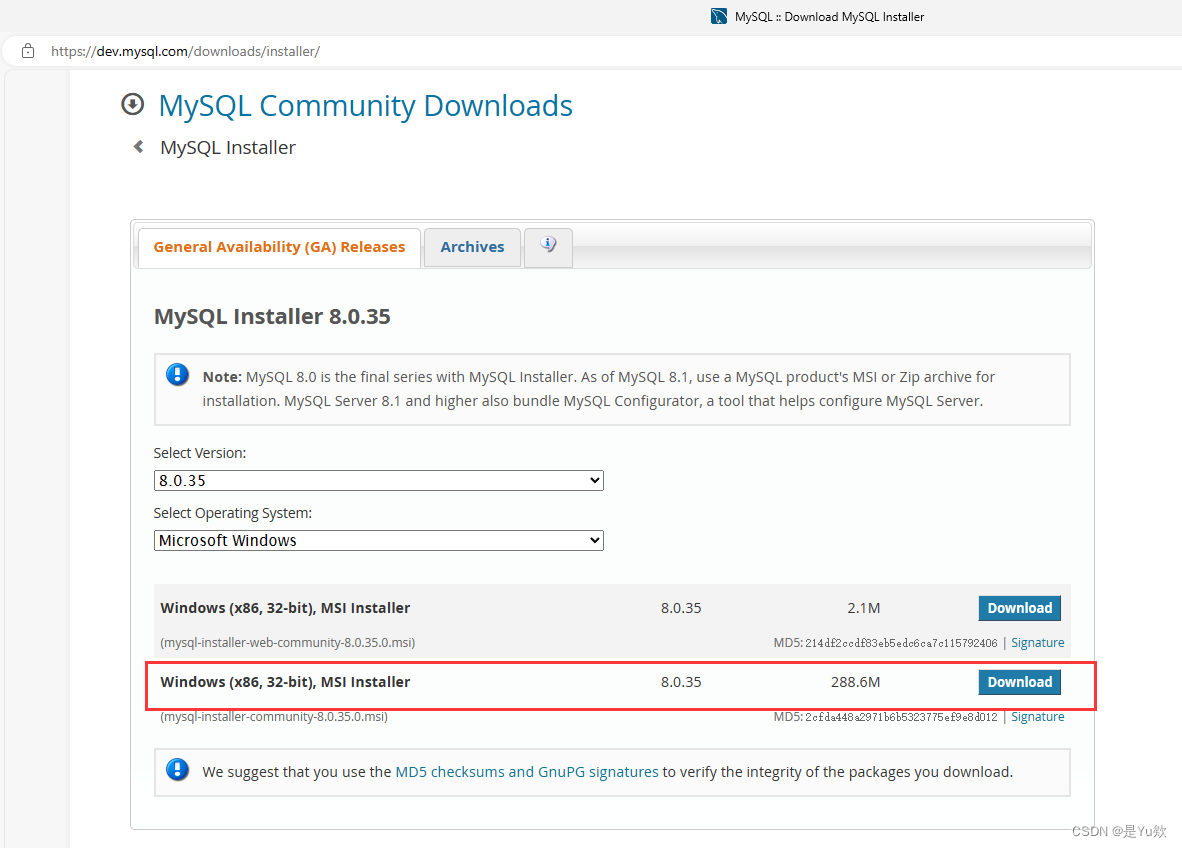This screenshot has width=1182, height=848.
Task: Open the MySQL Community Downloads heading link
Action: [x=366, y=106]
